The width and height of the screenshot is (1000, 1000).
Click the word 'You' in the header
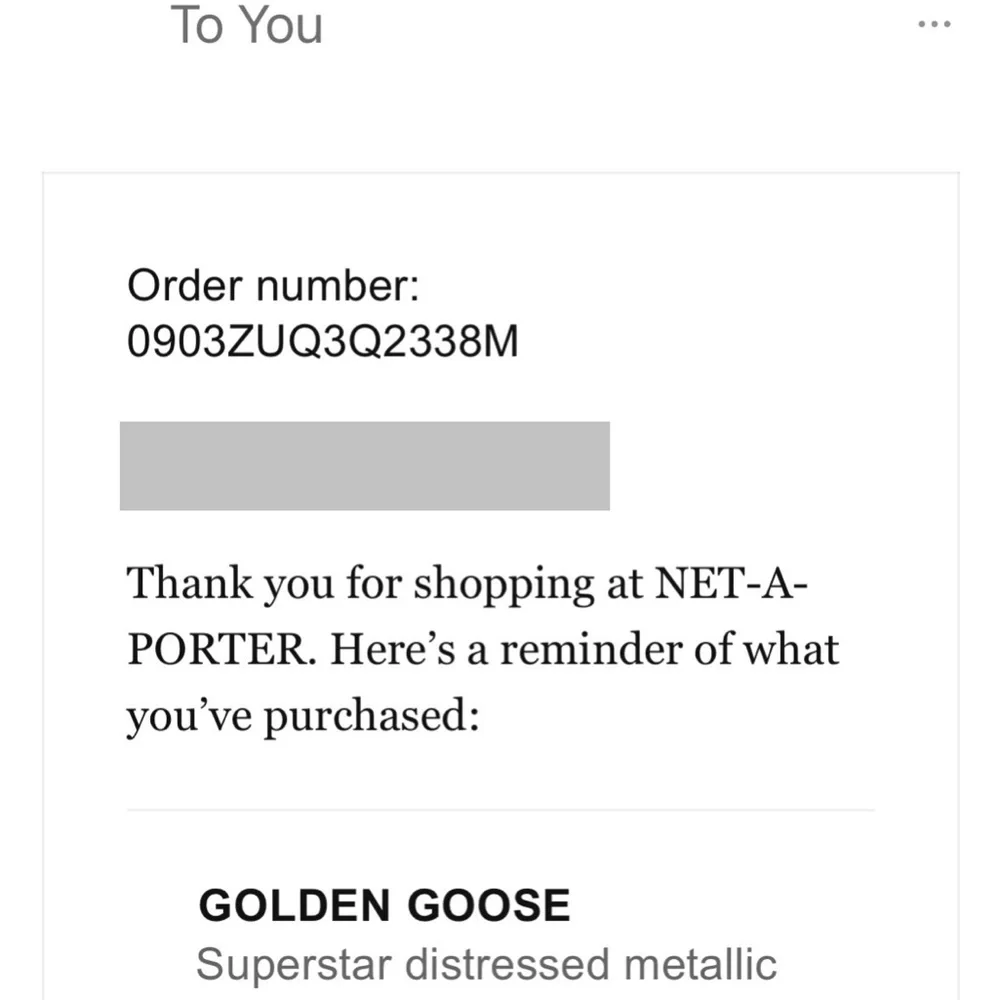click(282, 25)
